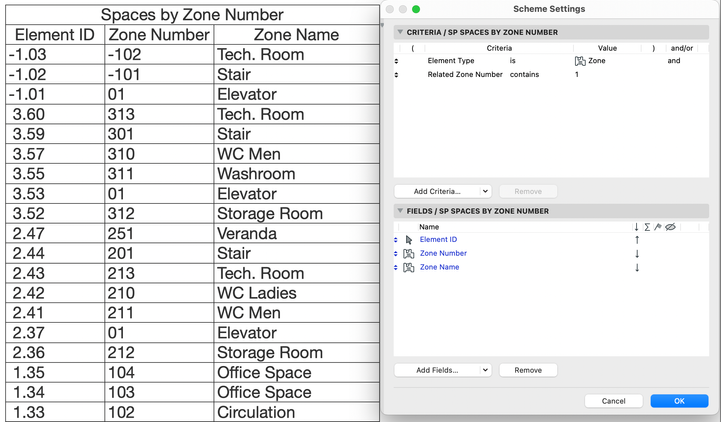Click the zone number cell -101
Screen dimensions: 721x422
pos(159,74)
